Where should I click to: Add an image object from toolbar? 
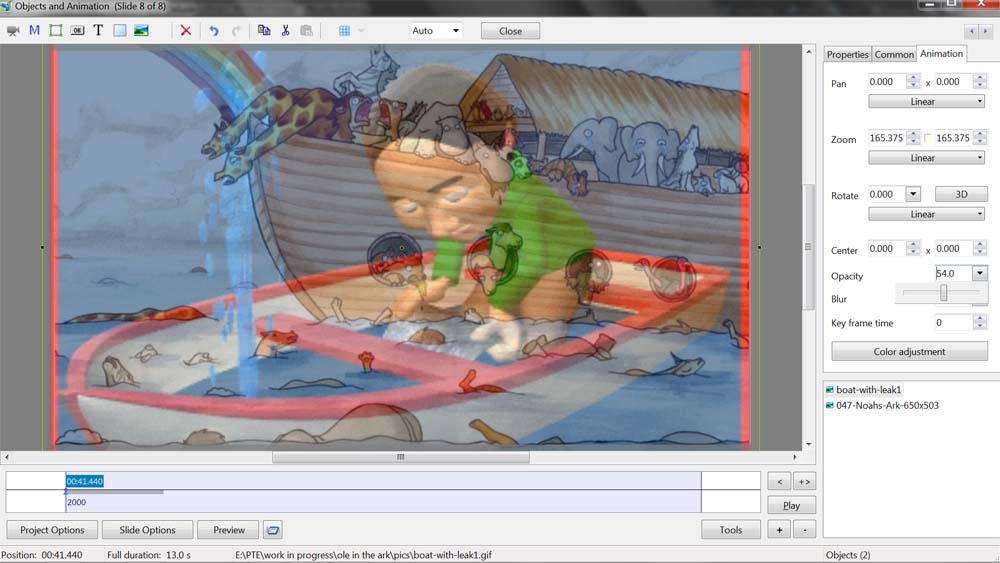click(x=142, y=31)
